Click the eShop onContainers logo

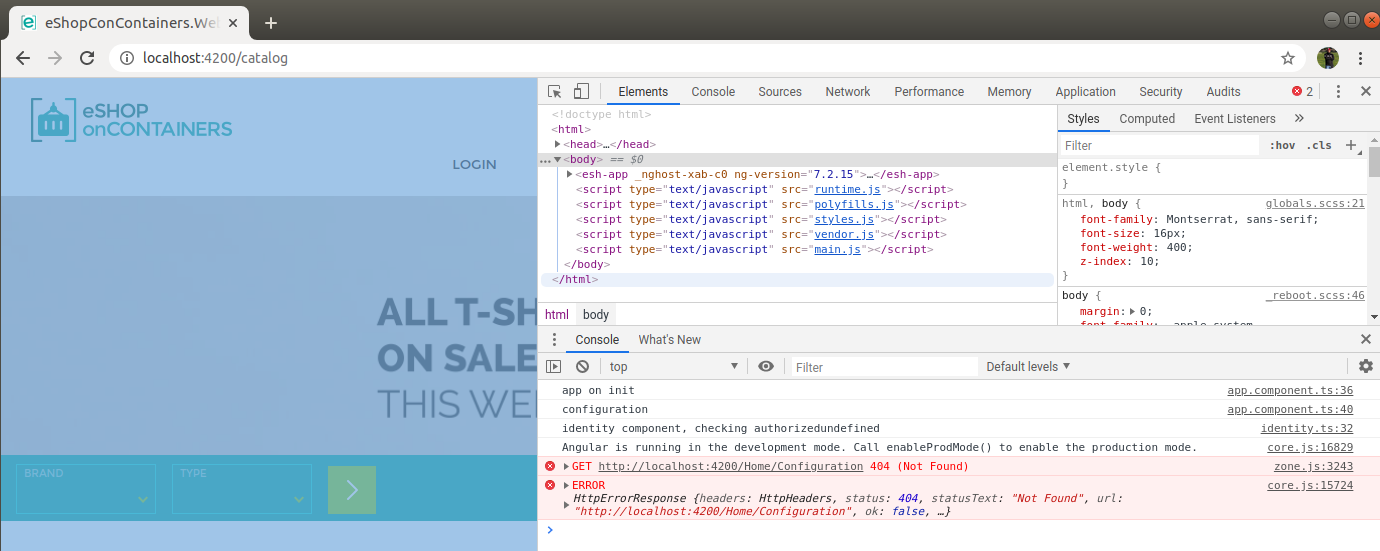131,120
